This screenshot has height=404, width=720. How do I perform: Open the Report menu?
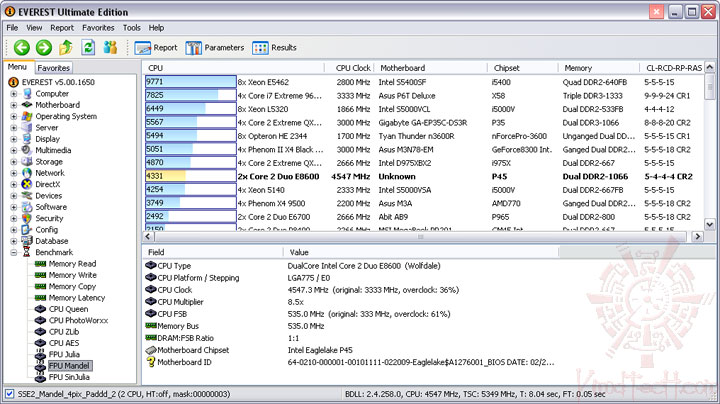point(62,28)
